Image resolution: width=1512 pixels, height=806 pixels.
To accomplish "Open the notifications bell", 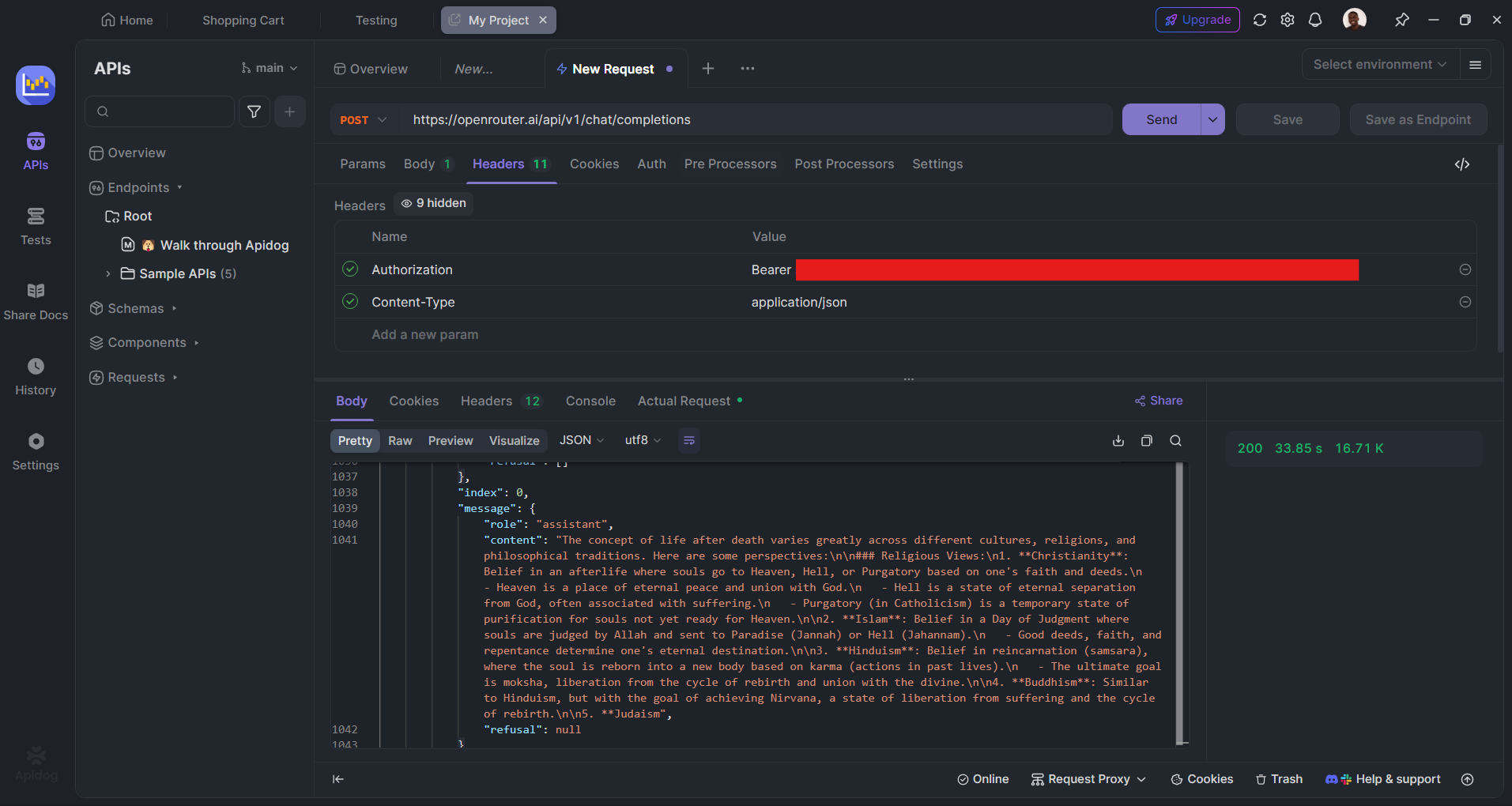I will tap(1315, 20).
